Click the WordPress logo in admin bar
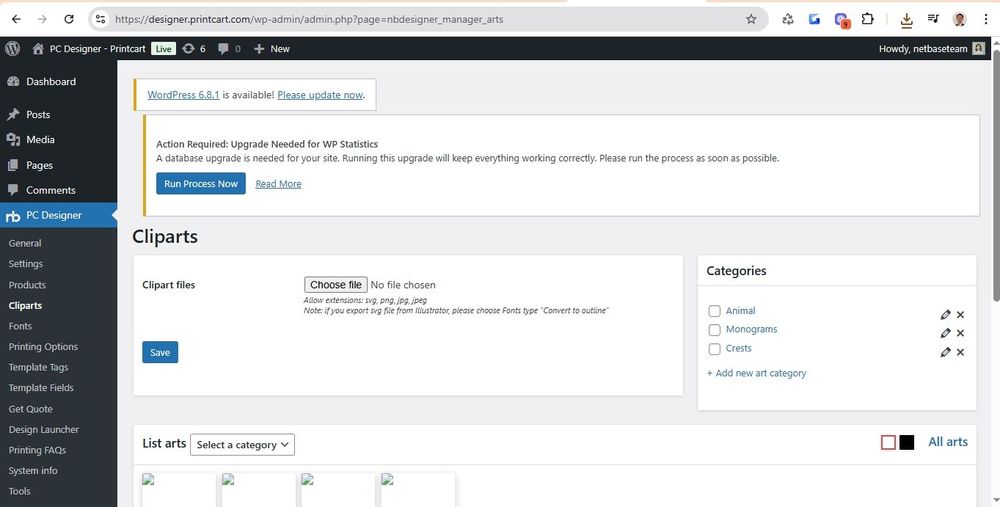Image resolution: width=1000 pixels, height=507 pixels. pos(13,48)
